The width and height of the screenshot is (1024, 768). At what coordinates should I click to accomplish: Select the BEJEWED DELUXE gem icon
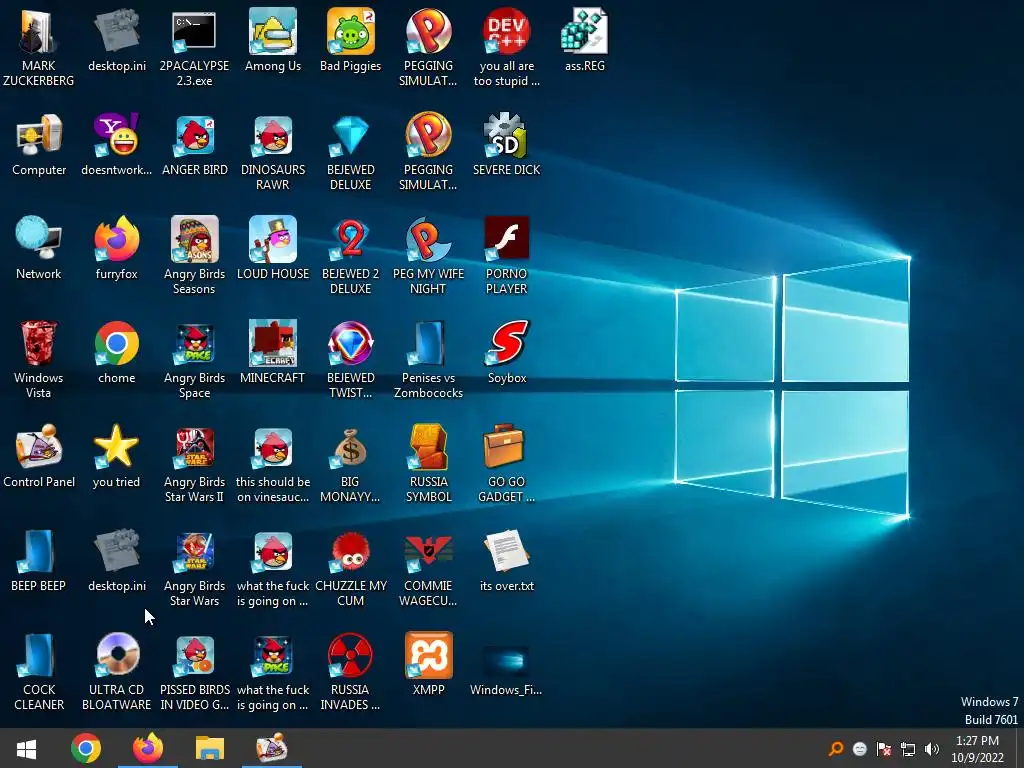(x=351, y=152)
